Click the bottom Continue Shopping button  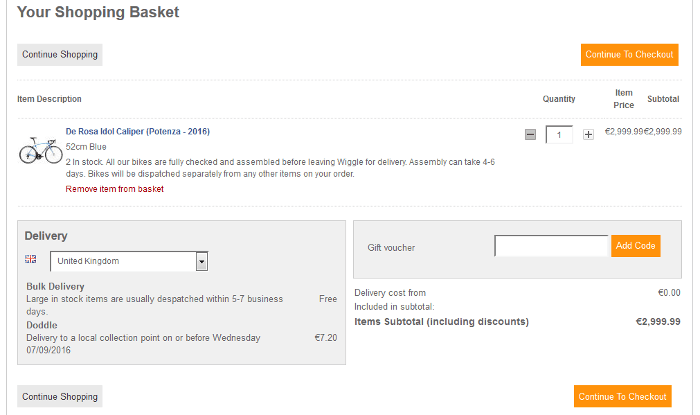(x=60, y=396)
